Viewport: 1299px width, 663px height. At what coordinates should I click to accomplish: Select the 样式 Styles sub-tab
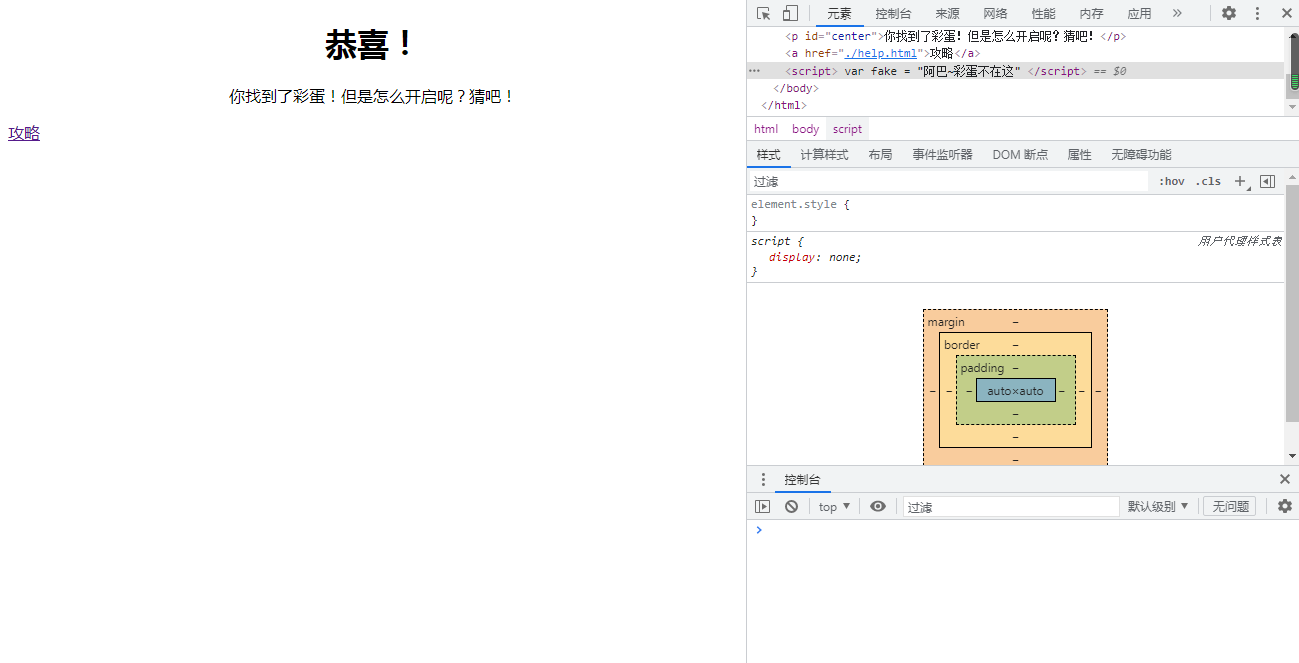(768, 155)
